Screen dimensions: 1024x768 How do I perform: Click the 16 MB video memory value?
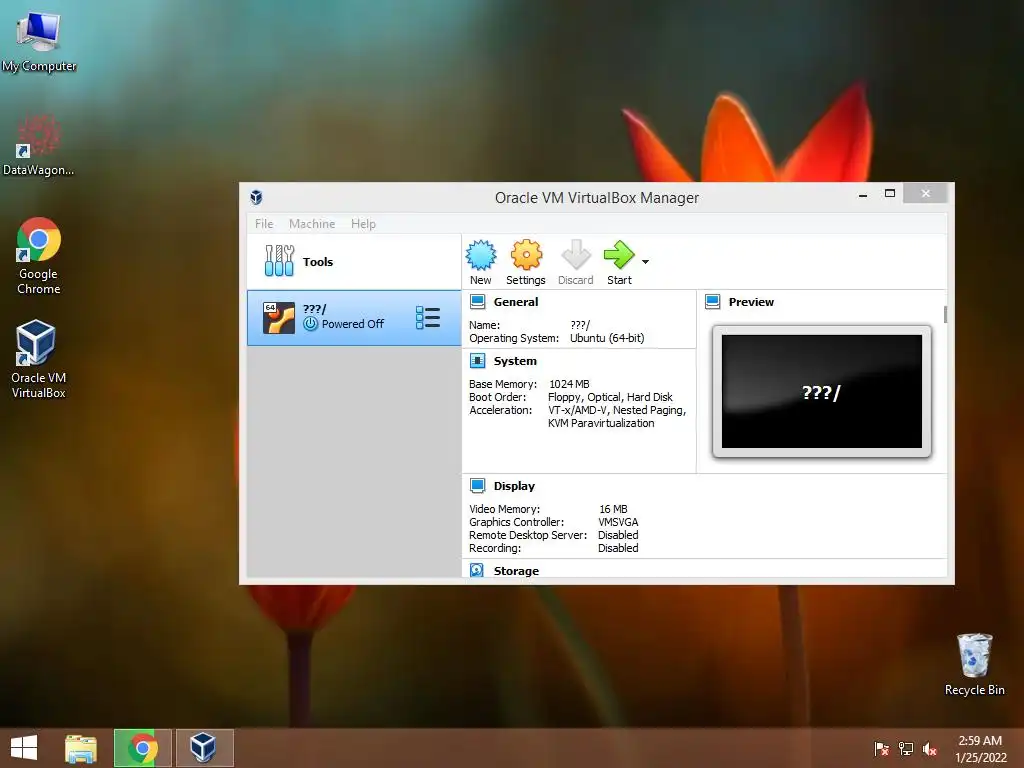pyautogui.click(x=613, y=509)
